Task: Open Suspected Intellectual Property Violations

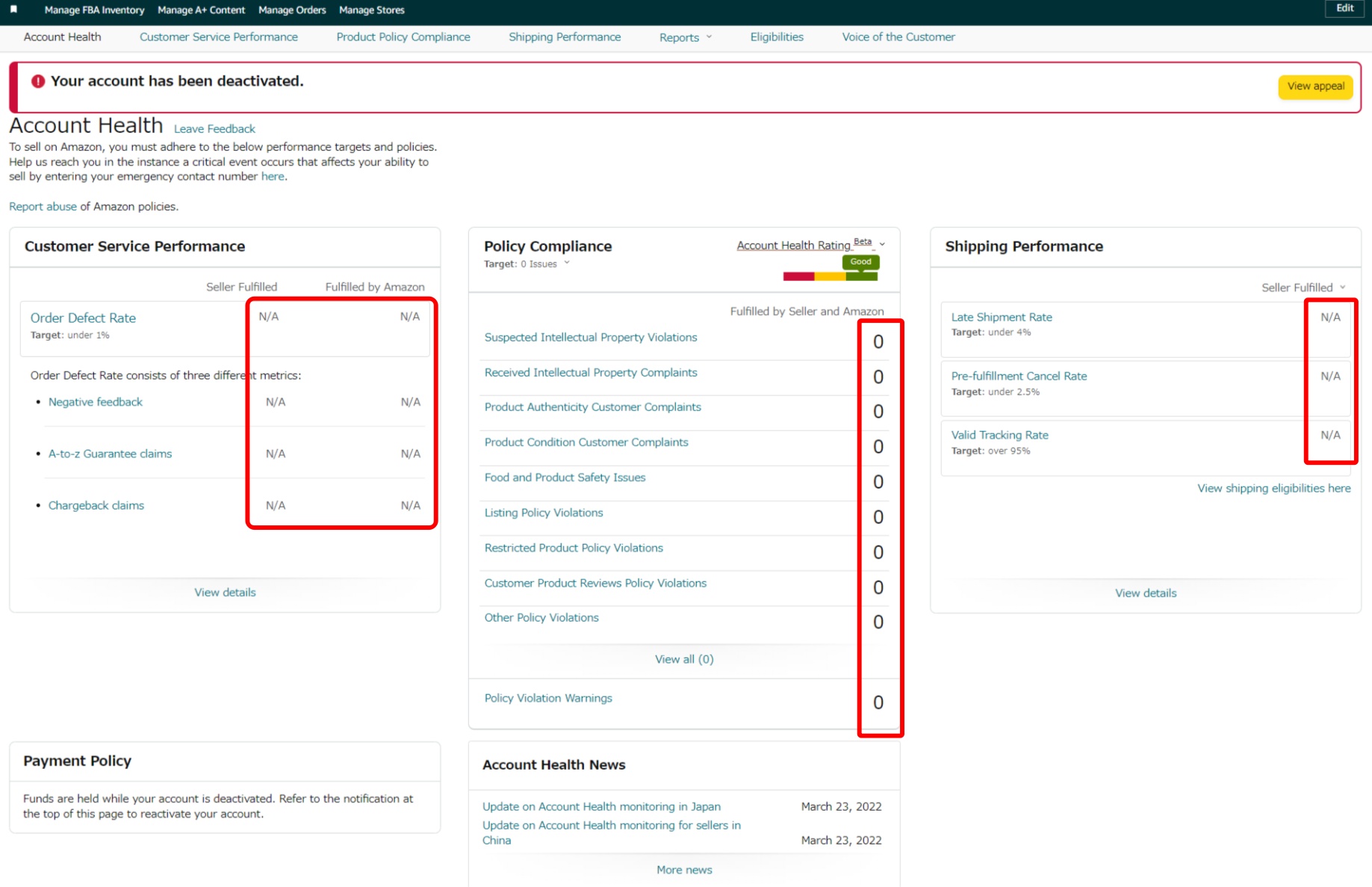Action: tap(591, 337)
